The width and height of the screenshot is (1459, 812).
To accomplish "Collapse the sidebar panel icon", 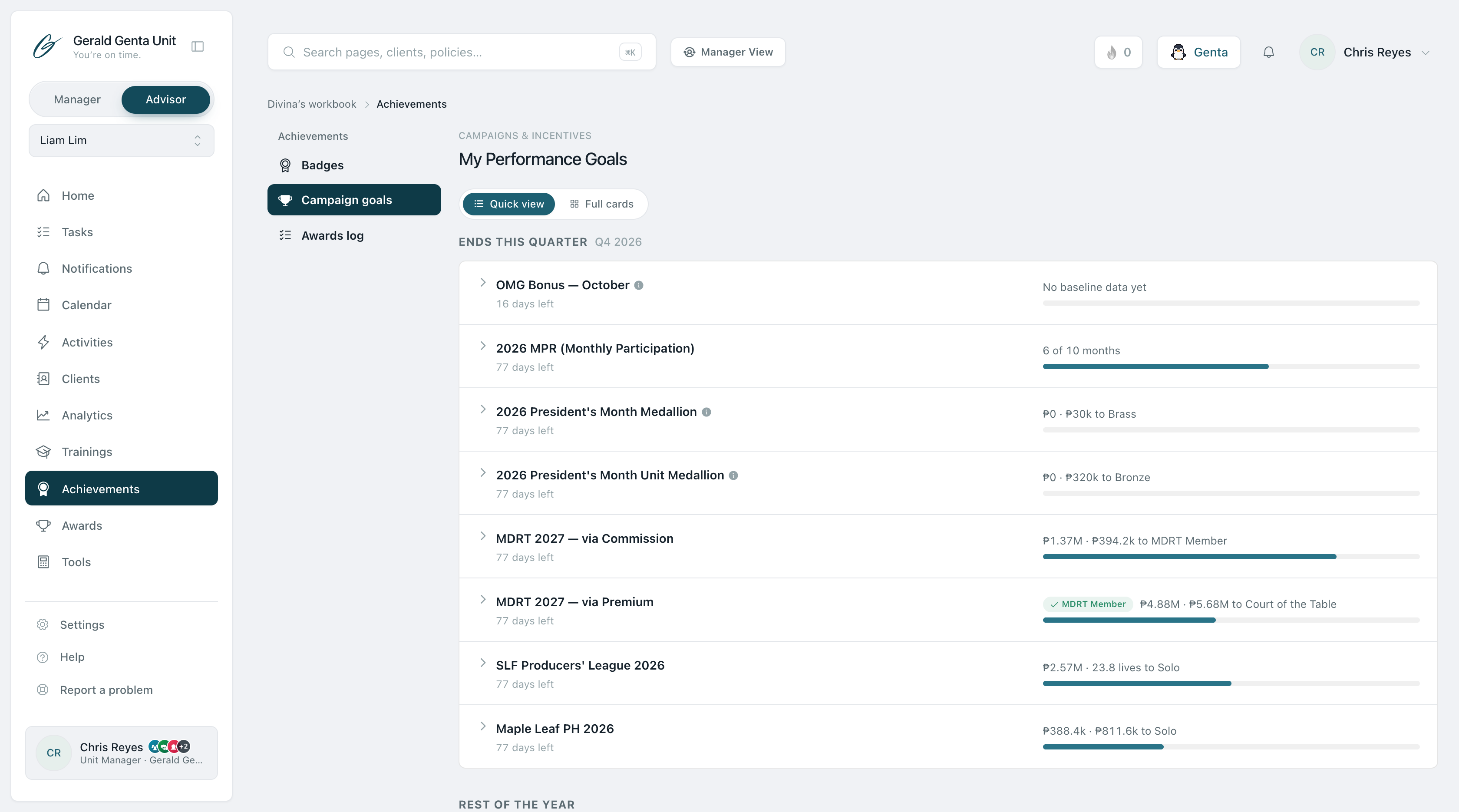I will [x=198, y=46].
